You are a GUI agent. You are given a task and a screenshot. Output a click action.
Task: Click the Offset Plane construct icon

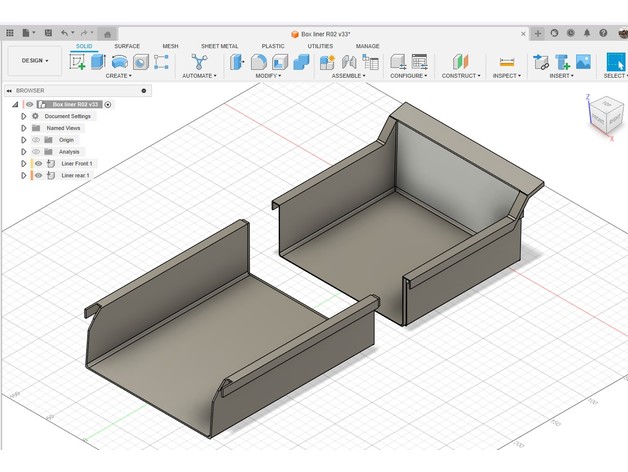pos(460,62)
